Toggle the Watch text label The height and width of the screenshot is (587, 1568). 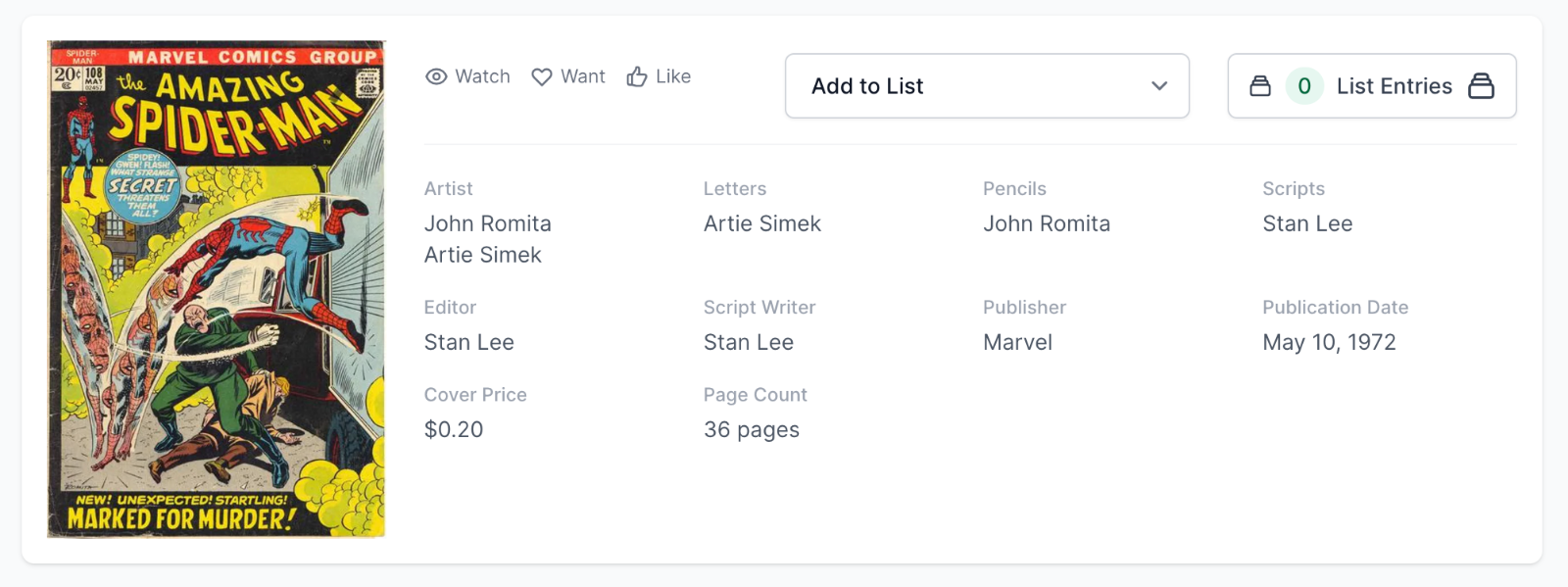pyautogui.click(x=482, y=76)
